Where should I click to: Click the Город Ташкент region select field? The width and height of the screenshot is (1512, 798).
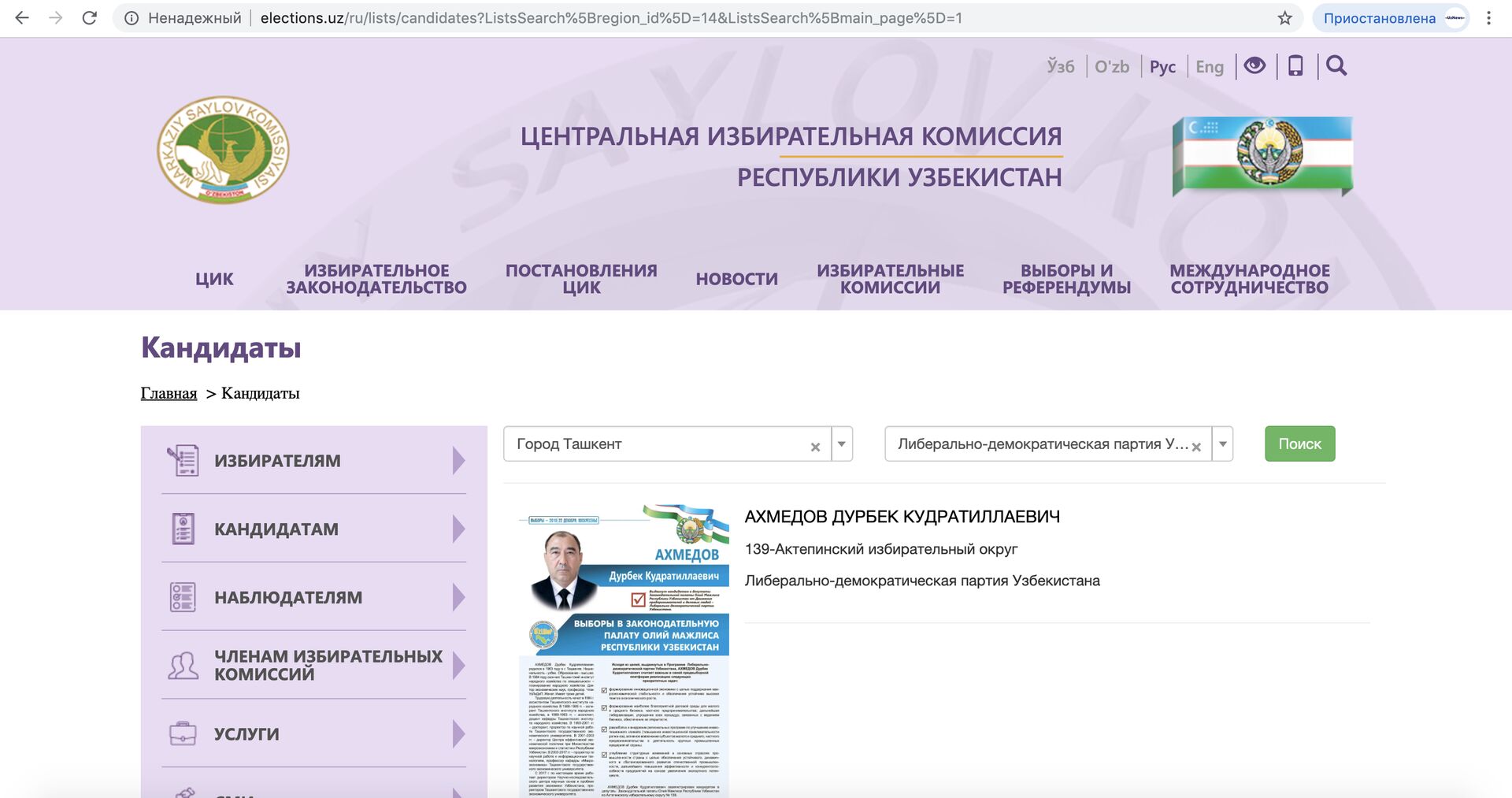678,444
